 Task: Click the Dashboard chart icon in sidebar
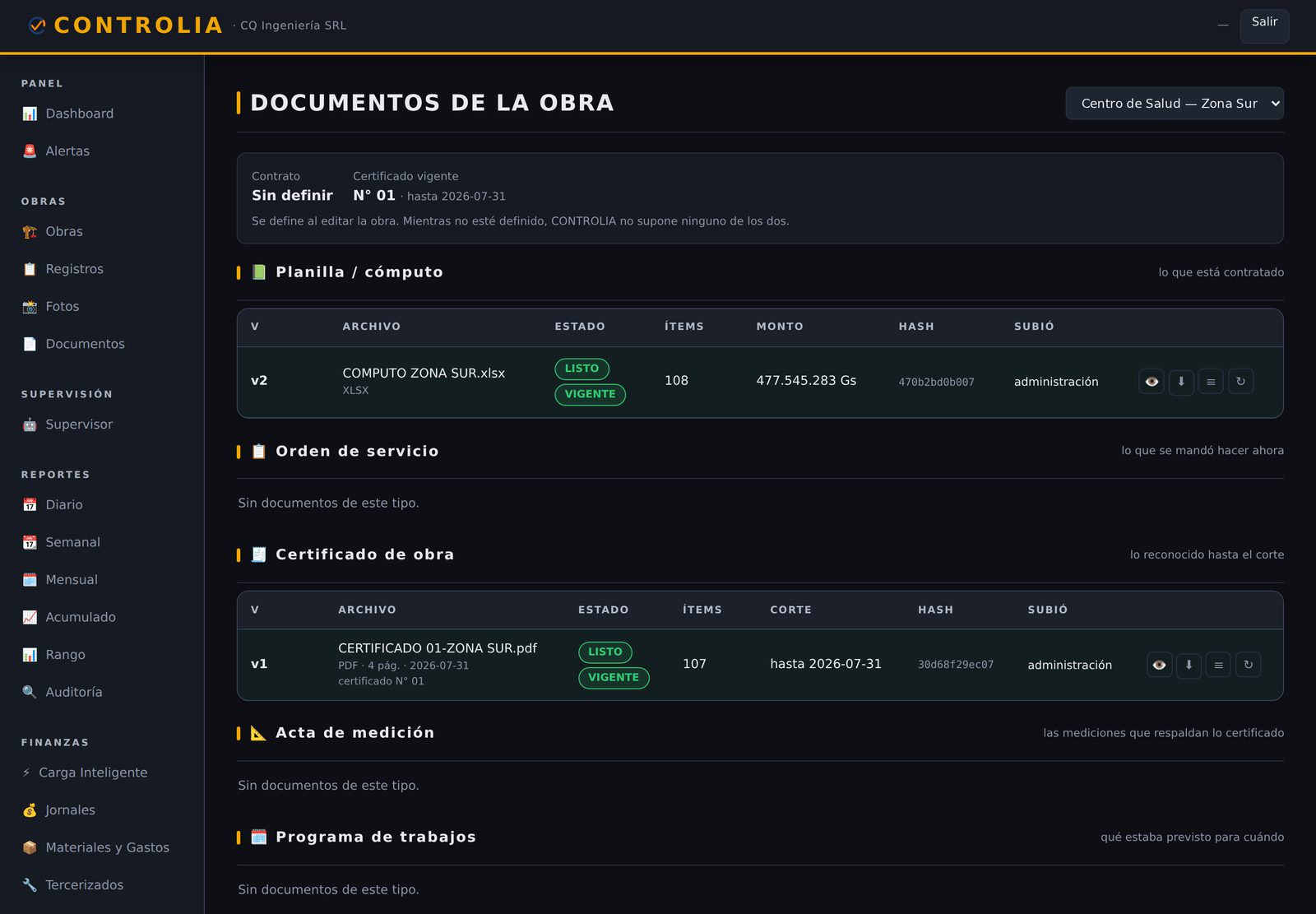(30, 114)
